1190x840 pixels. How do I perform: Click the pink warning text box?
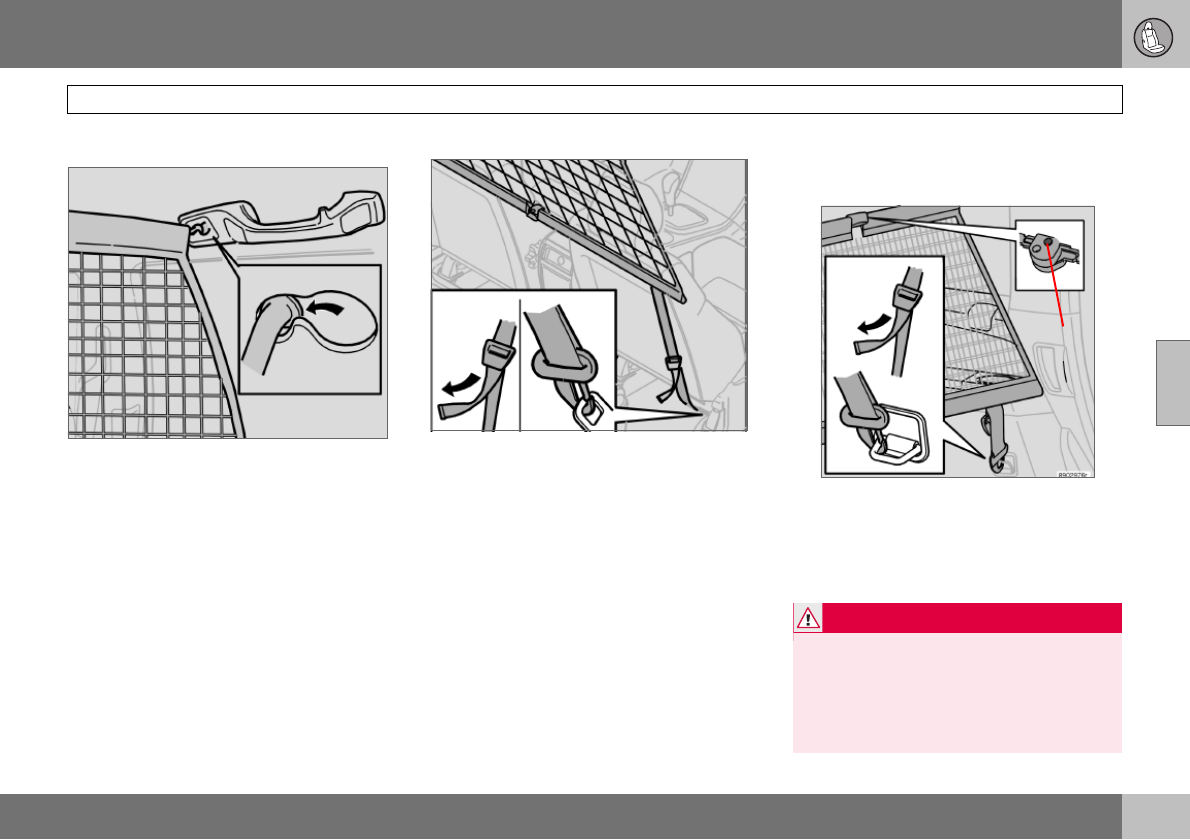click(x=957, y=693)
